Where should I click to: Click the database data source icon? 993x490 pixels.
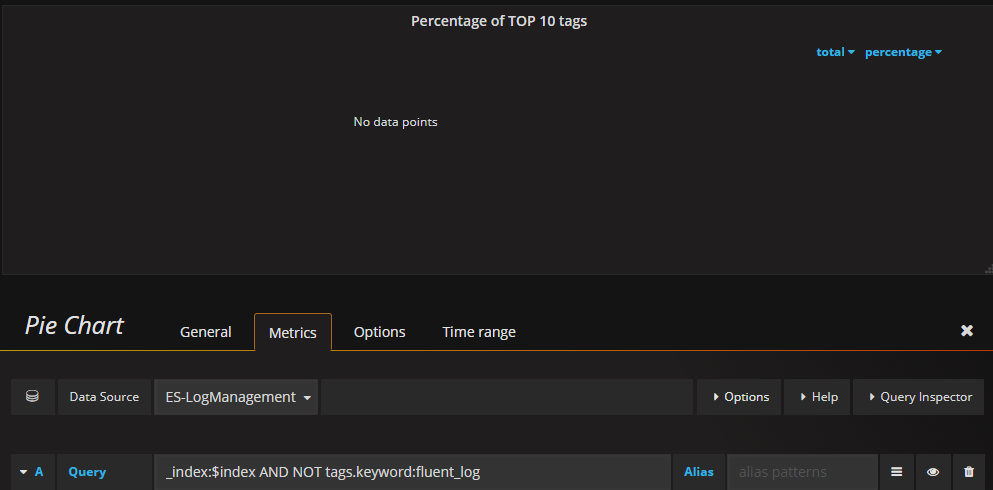click(32, 396)
